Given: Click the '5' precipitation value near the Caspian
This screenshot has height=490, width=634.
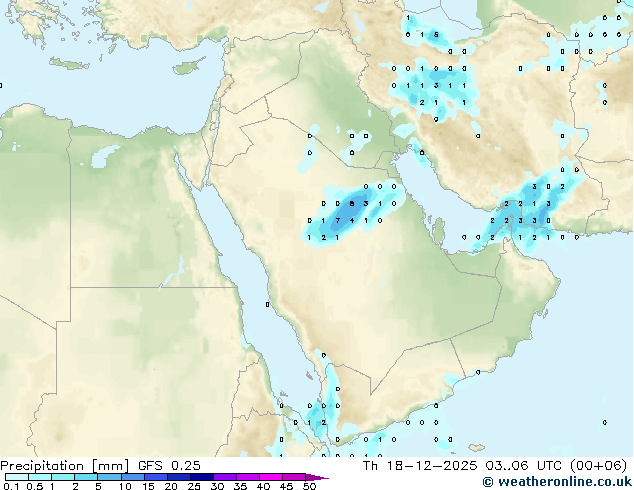Looking at the screenshot, I should 436,35.
